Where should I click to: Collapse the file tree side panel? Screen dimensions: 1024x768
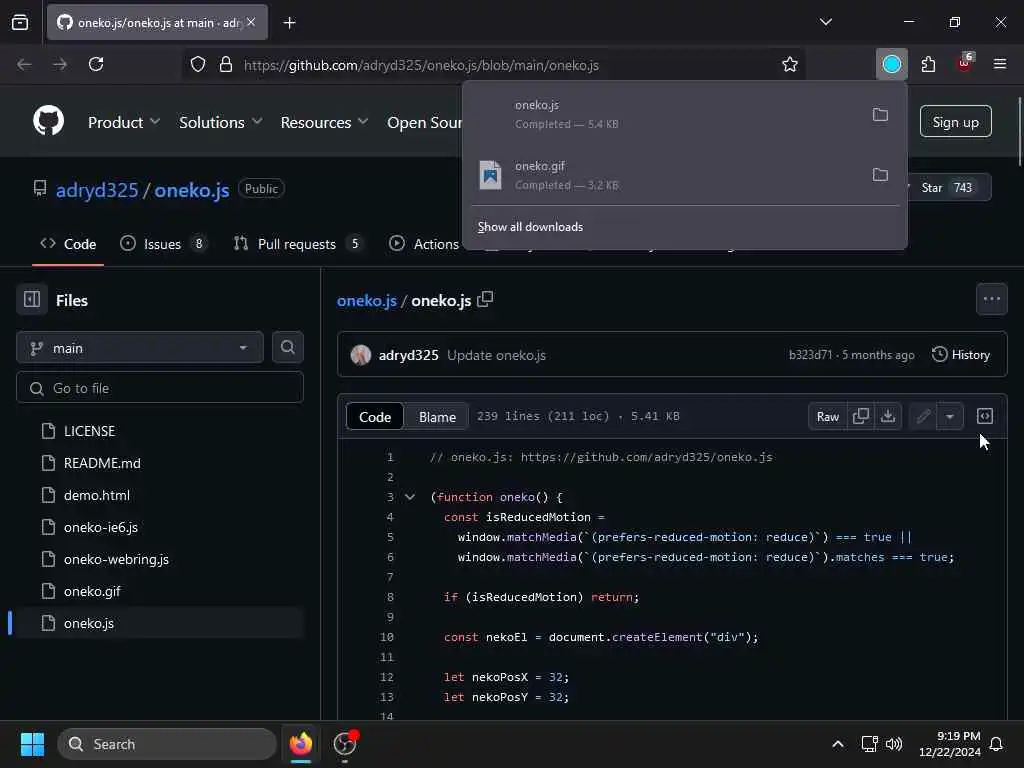tap(31, 300)
